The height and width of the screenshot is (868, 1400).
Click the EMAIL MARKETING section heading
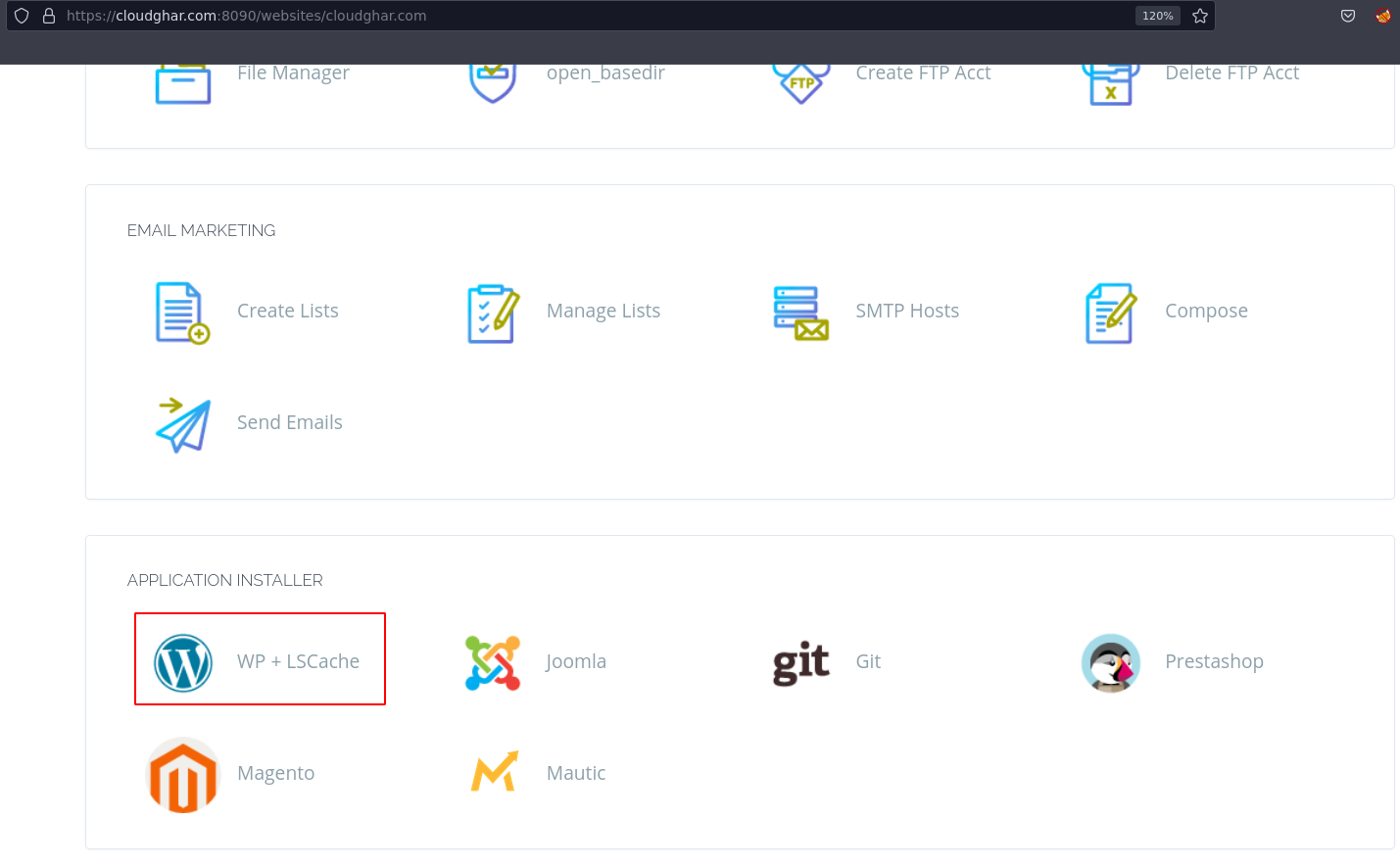point(201,230)
